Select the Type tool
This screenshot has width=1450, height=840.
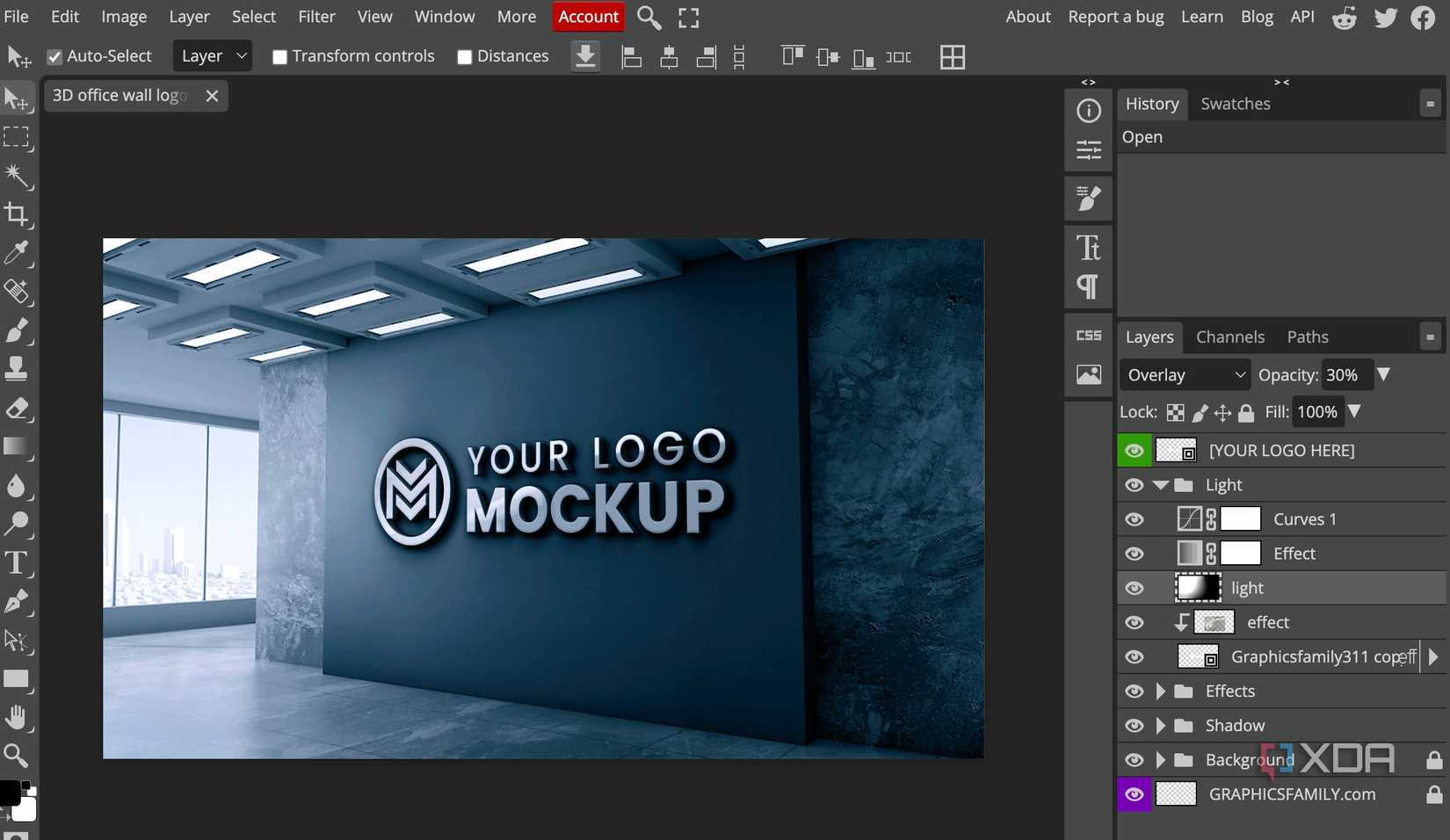pos(18,563)
